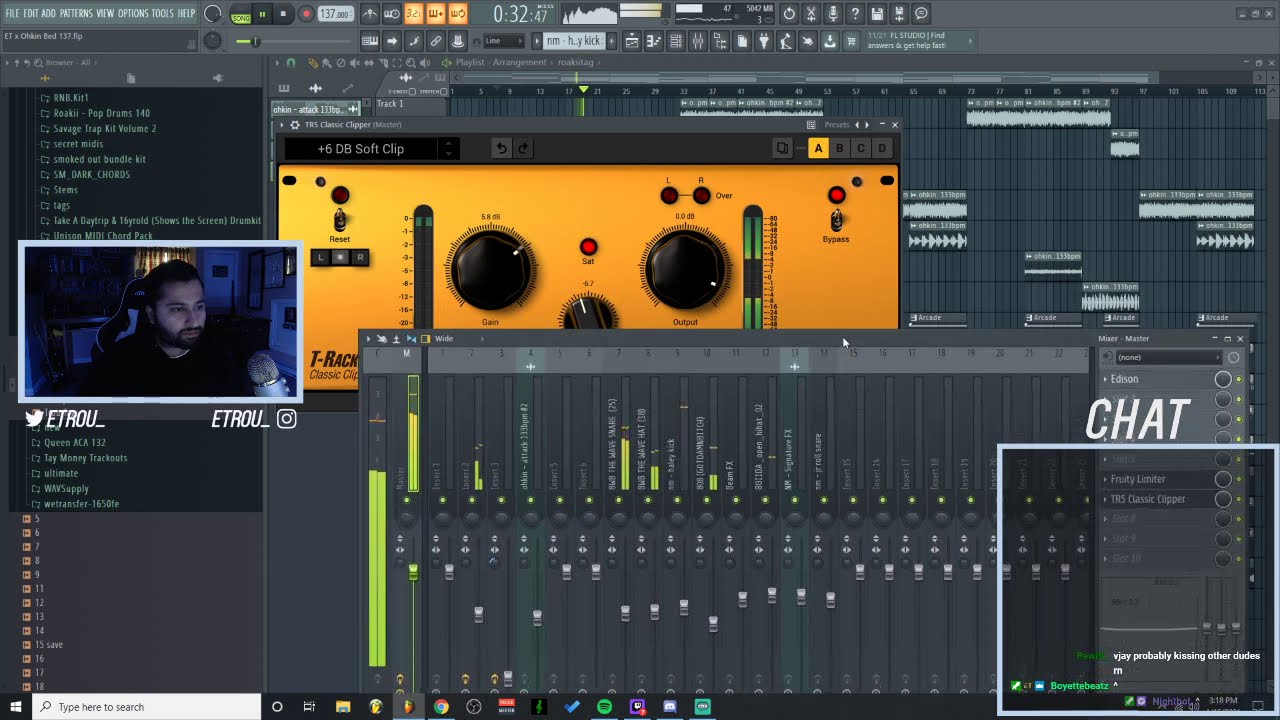Open the mixer view icon
This screenshot has height=720, width=1280.
[698, 41]
